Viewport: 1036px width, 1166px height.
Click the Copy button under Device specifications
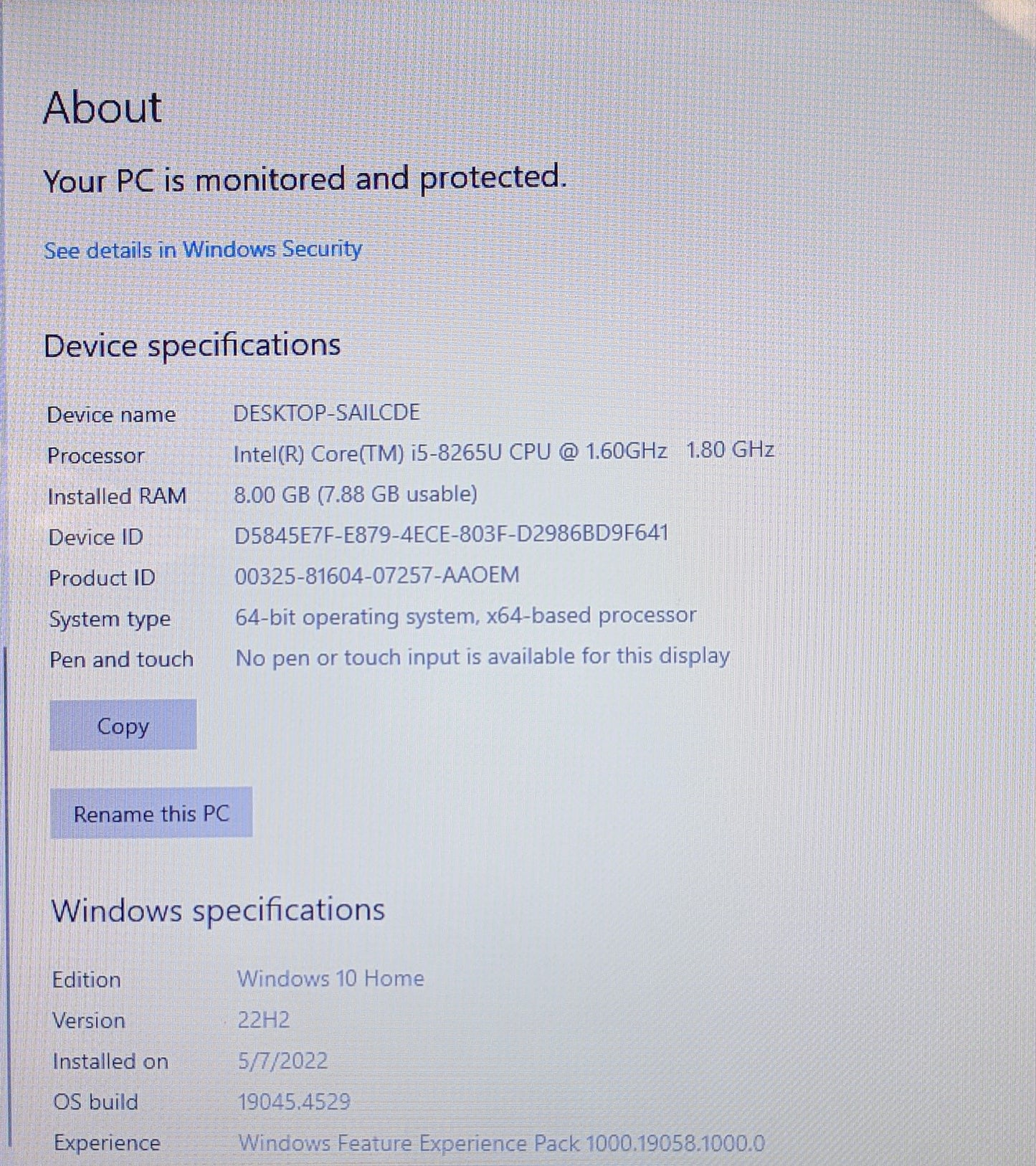click(x=123, y=725)
